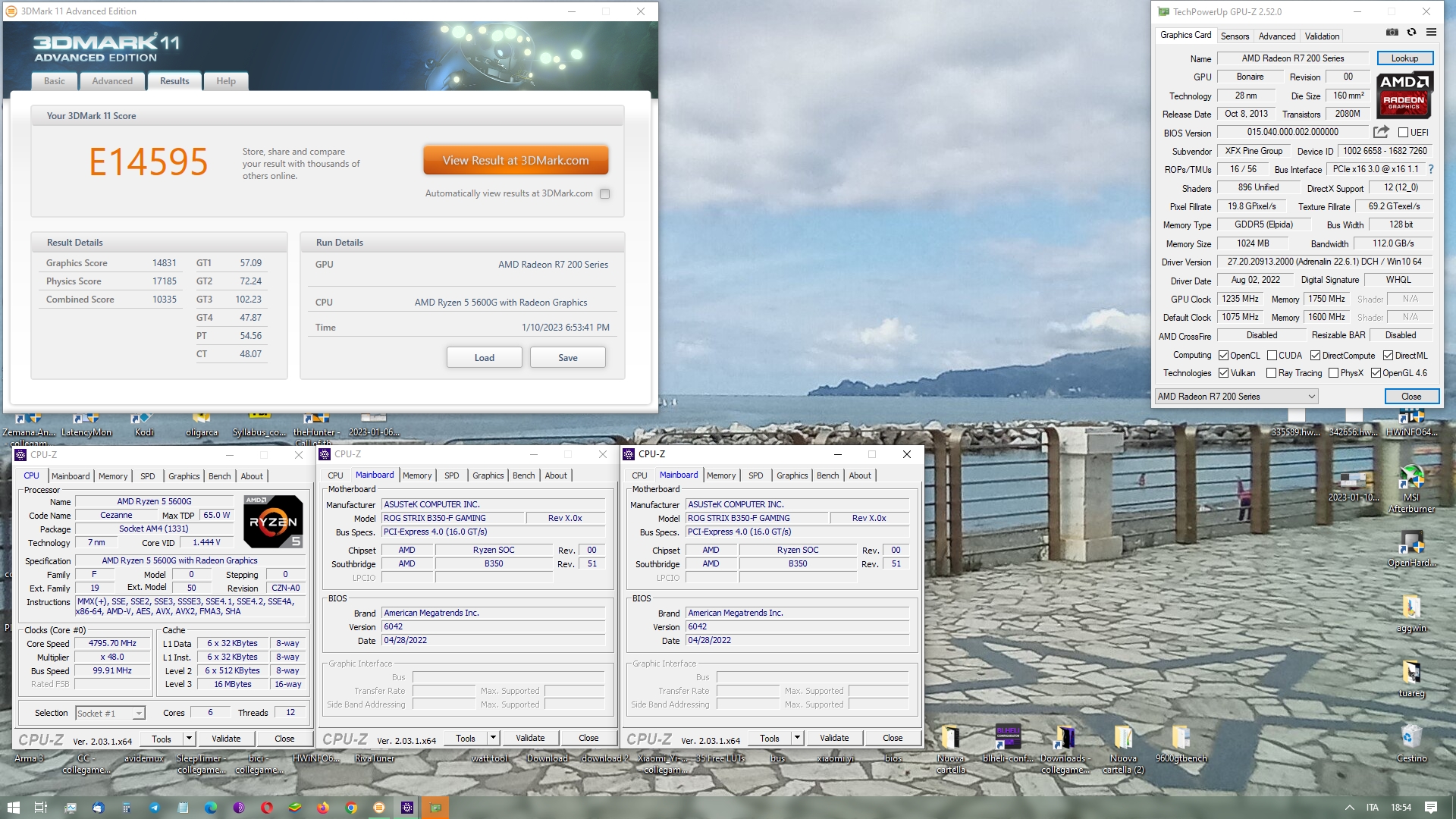Expand Tools arrow in left CPU-Z window
Viewport: 1456px width, 819px height.
point(189,739)
